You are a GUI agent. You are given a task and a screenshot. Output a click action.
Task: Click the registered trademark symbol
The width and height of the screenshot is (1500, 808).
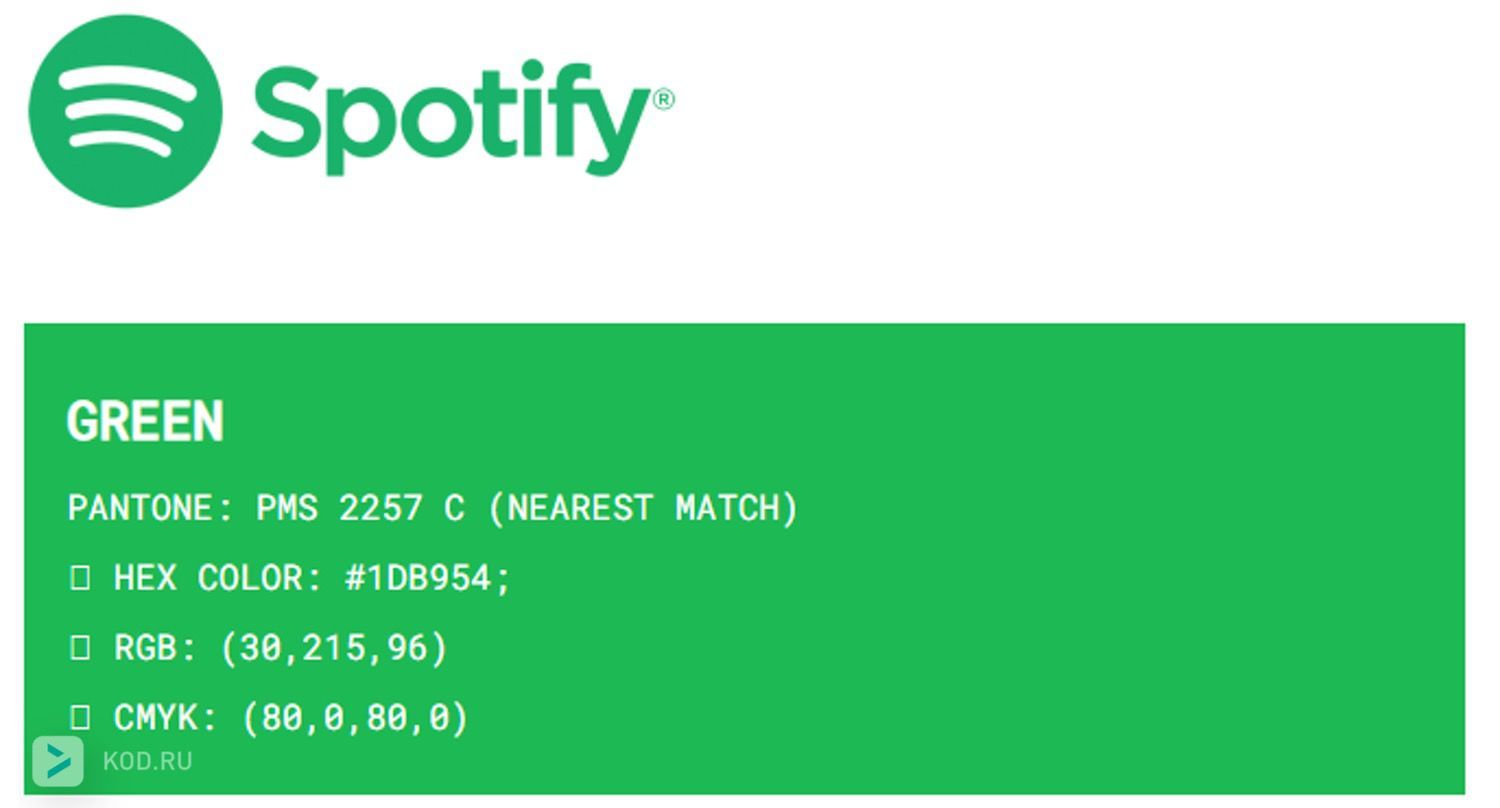(x=663, y=99)
